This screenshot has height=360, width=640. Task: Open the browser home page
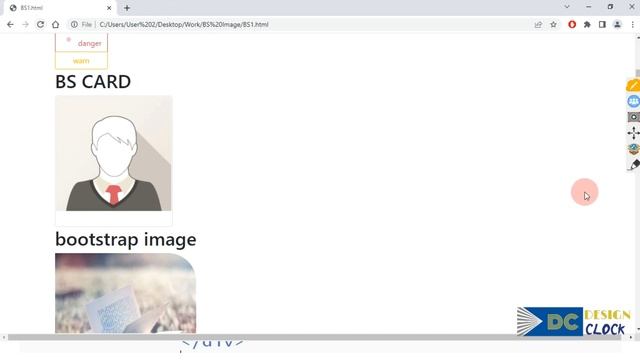pos(56,24)
